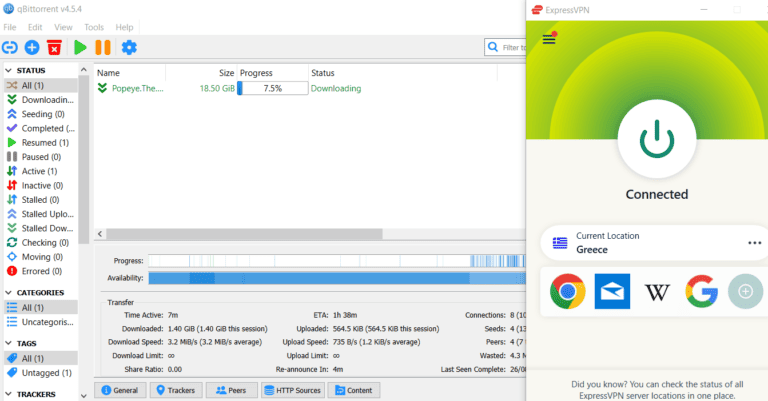Screen dimensions: 768x401
Task: Collapse the CATEGORIES sidebar section
Action: (x=9, y=293)
